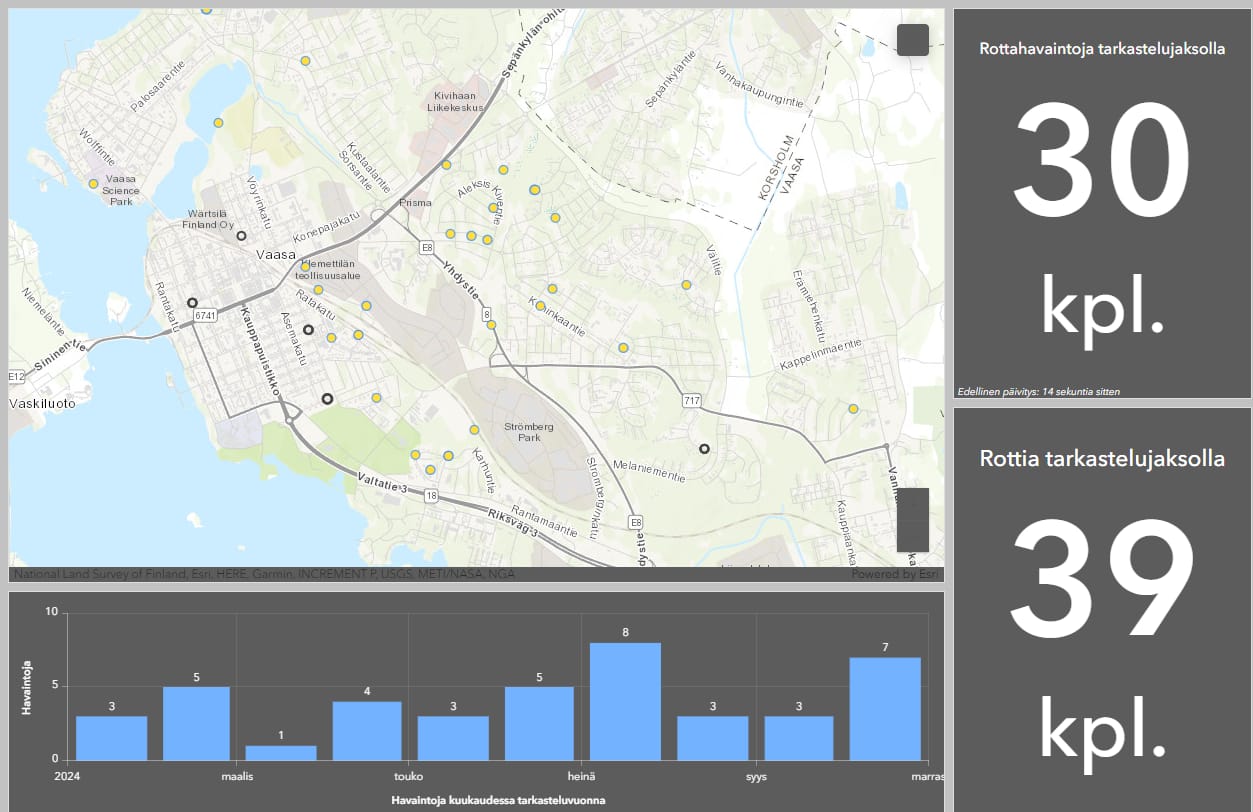
Task: Click the upper half of the map's bottom-right zoom control
Action: 912,504
